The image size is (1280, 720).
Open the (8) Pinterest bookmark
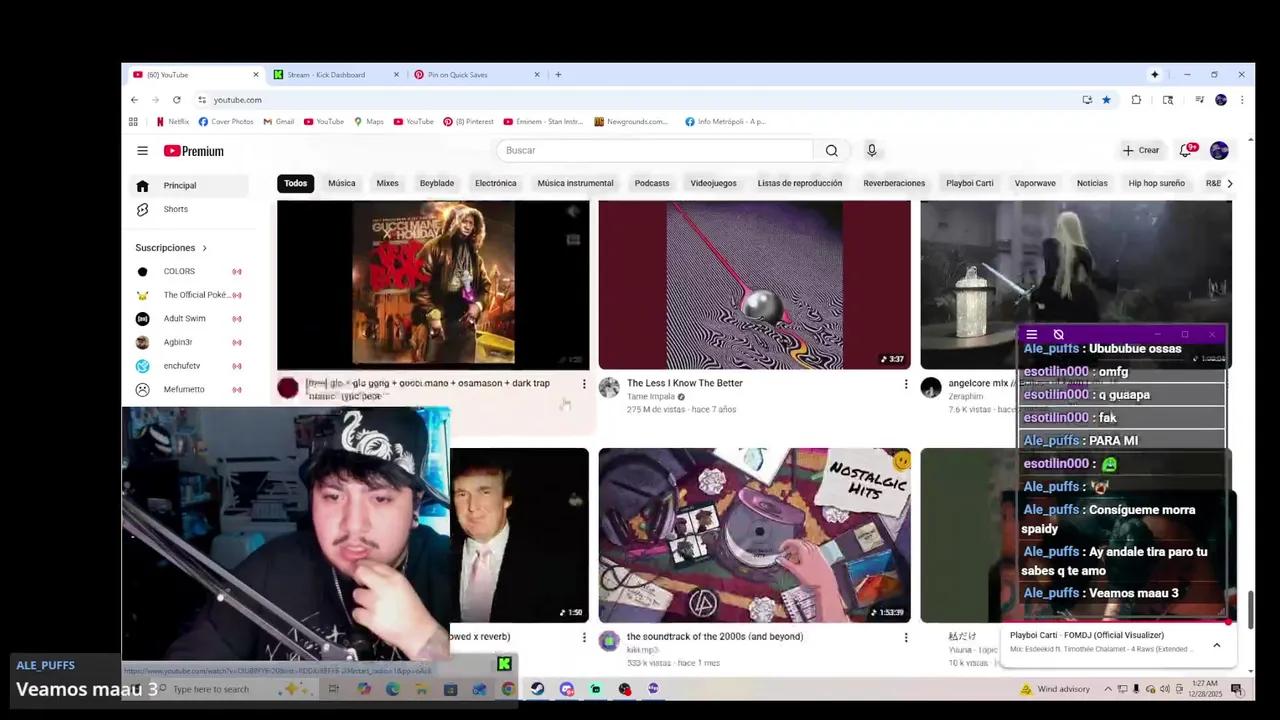point(469,122)
